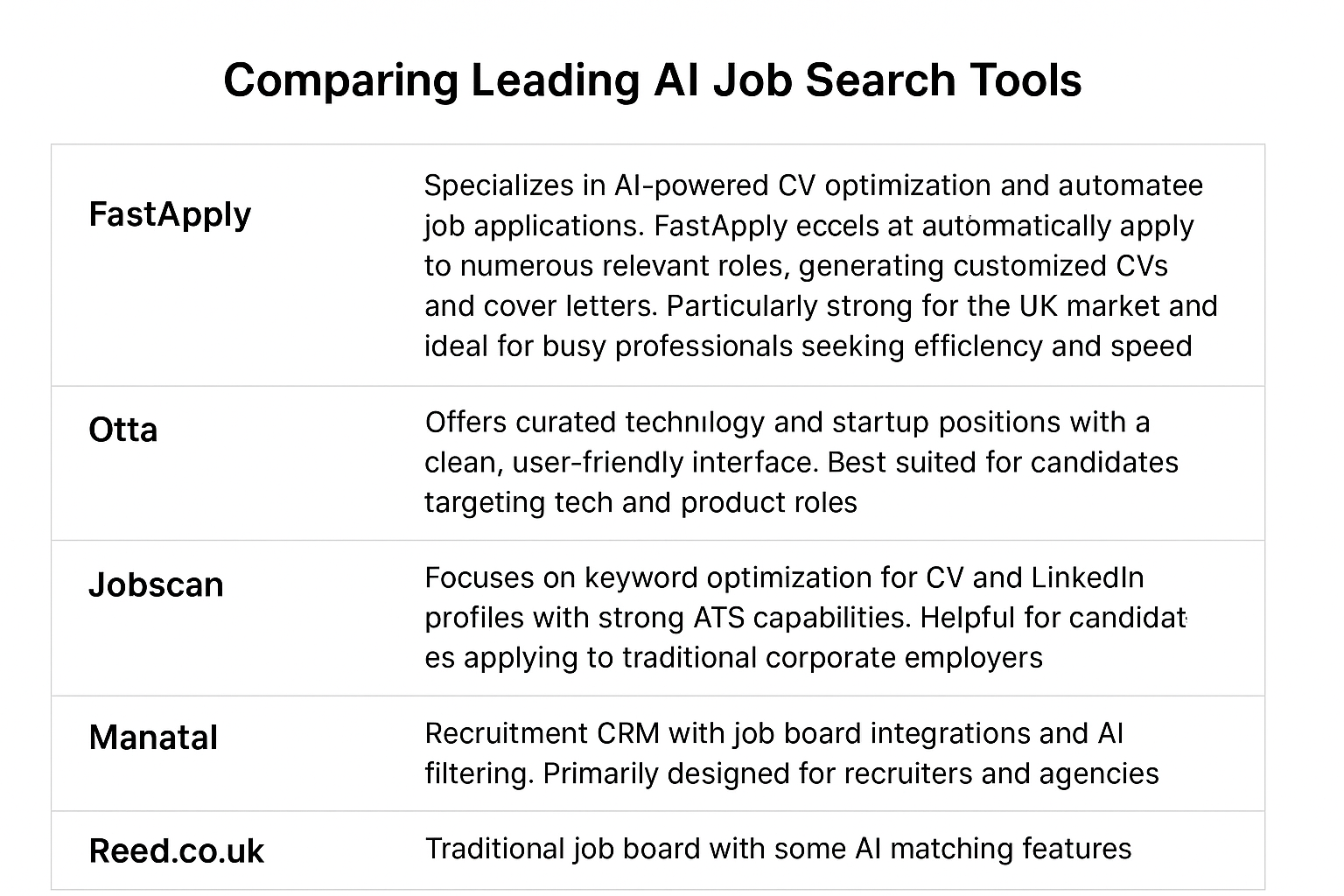Image resolution: width=1344 pixels, height=896 pixels.
Task: Click the line "Focuses on keyword optimization"
Action: click(x=783, y=578)
